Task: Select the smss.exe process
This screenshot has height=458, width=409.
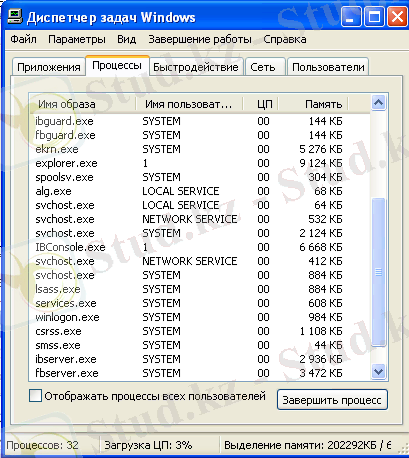Action: (200, 345)
